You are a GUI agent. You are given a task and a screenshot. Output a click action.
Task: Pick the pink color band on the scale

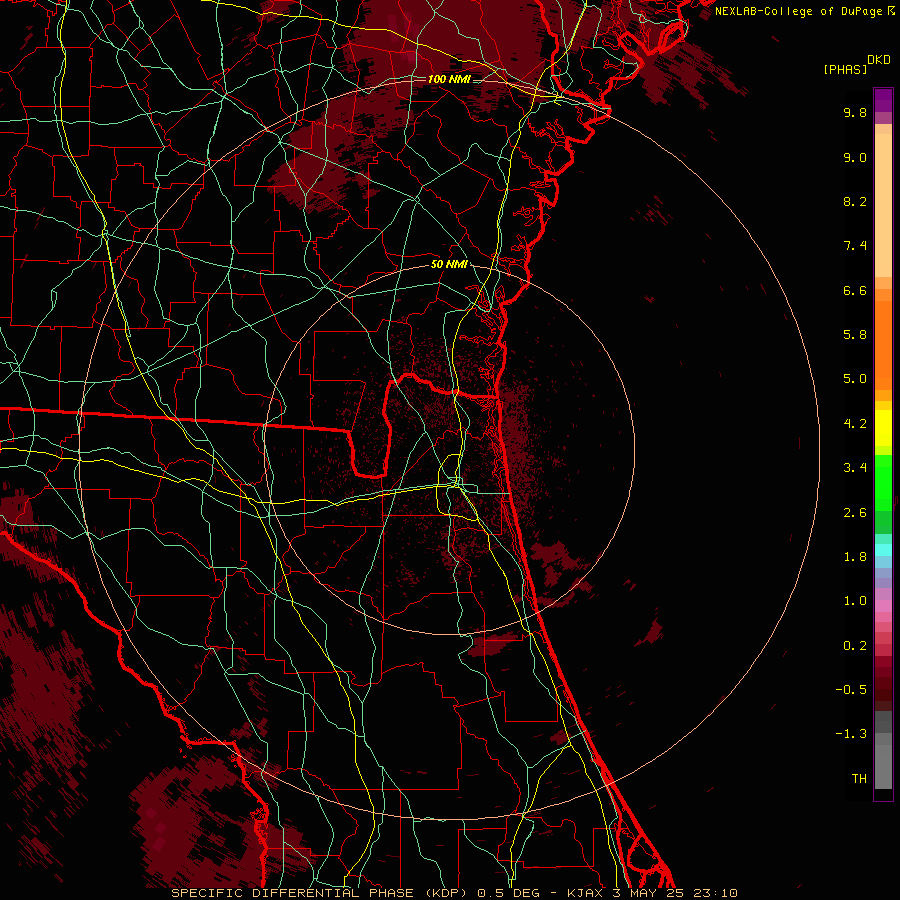883,606
